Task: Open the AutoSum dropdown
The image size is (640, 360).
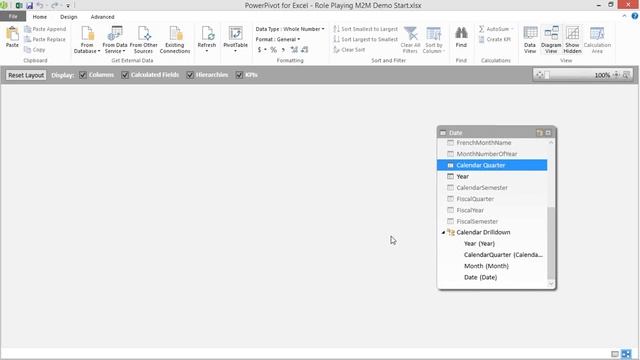Action: (x=496, y=29)
